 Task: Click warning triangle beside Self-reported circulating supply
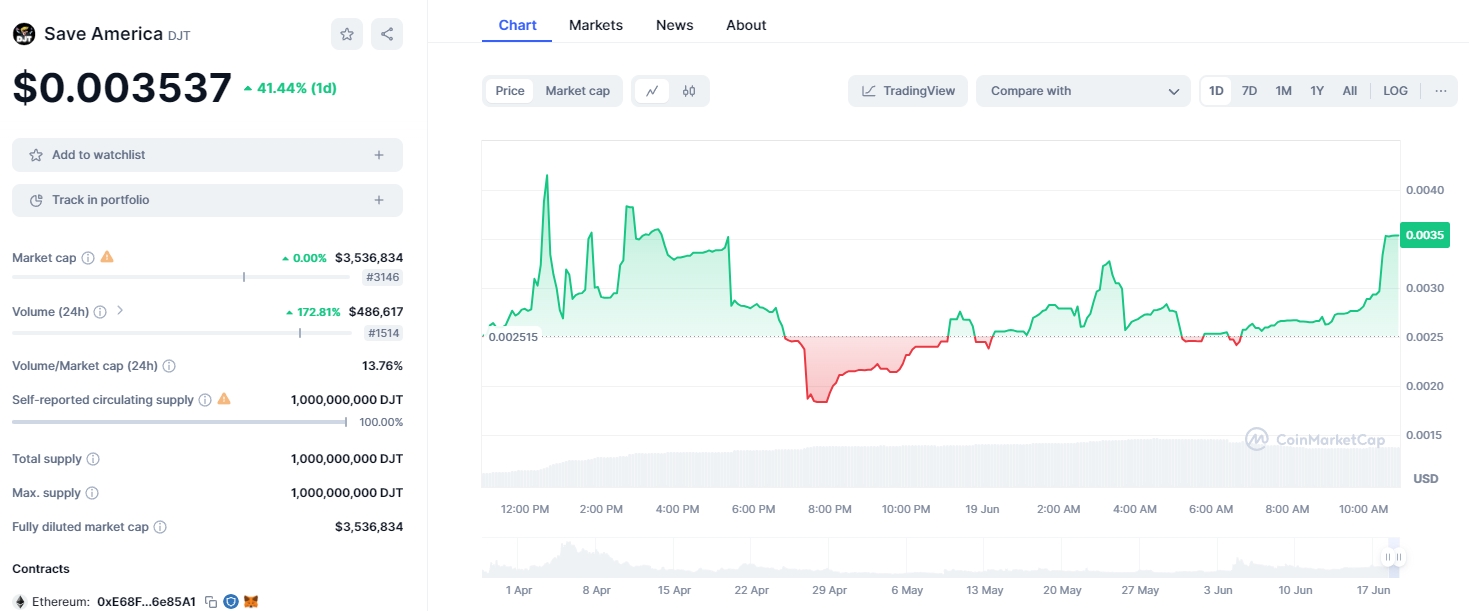[224, 399]
